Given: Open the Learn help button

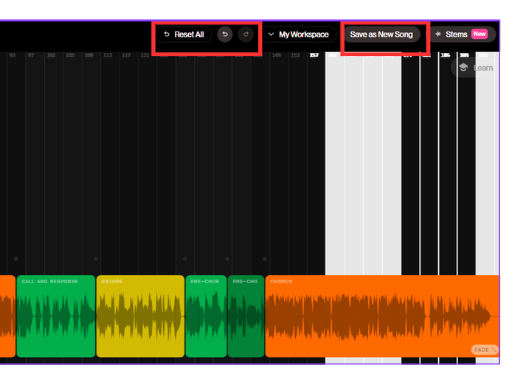Looking at the screenshot, I should pyautogui.click(x=476, y=68).
